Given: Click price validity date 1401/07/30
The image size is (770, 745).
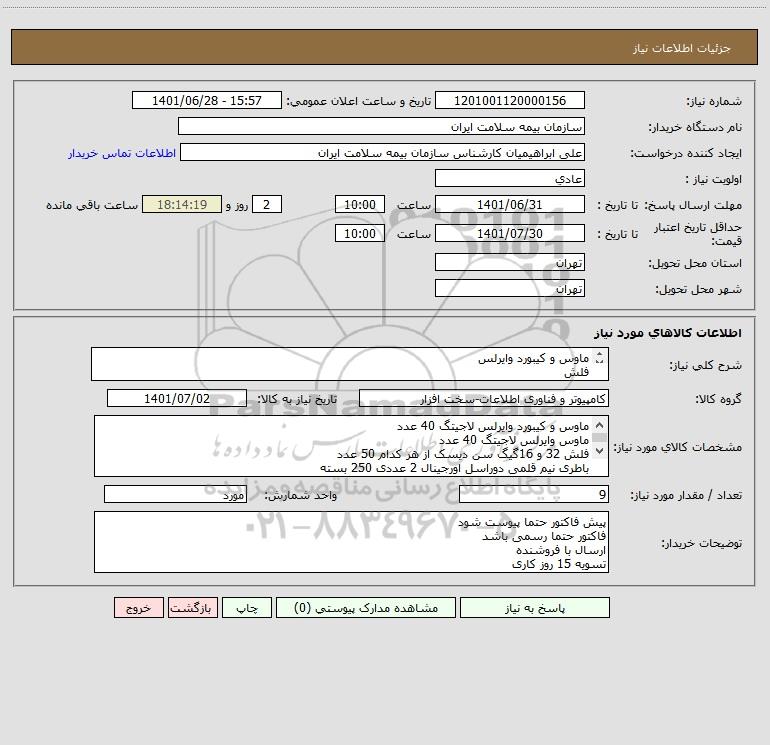Looking at the screenshot, I should coord(510,233).
